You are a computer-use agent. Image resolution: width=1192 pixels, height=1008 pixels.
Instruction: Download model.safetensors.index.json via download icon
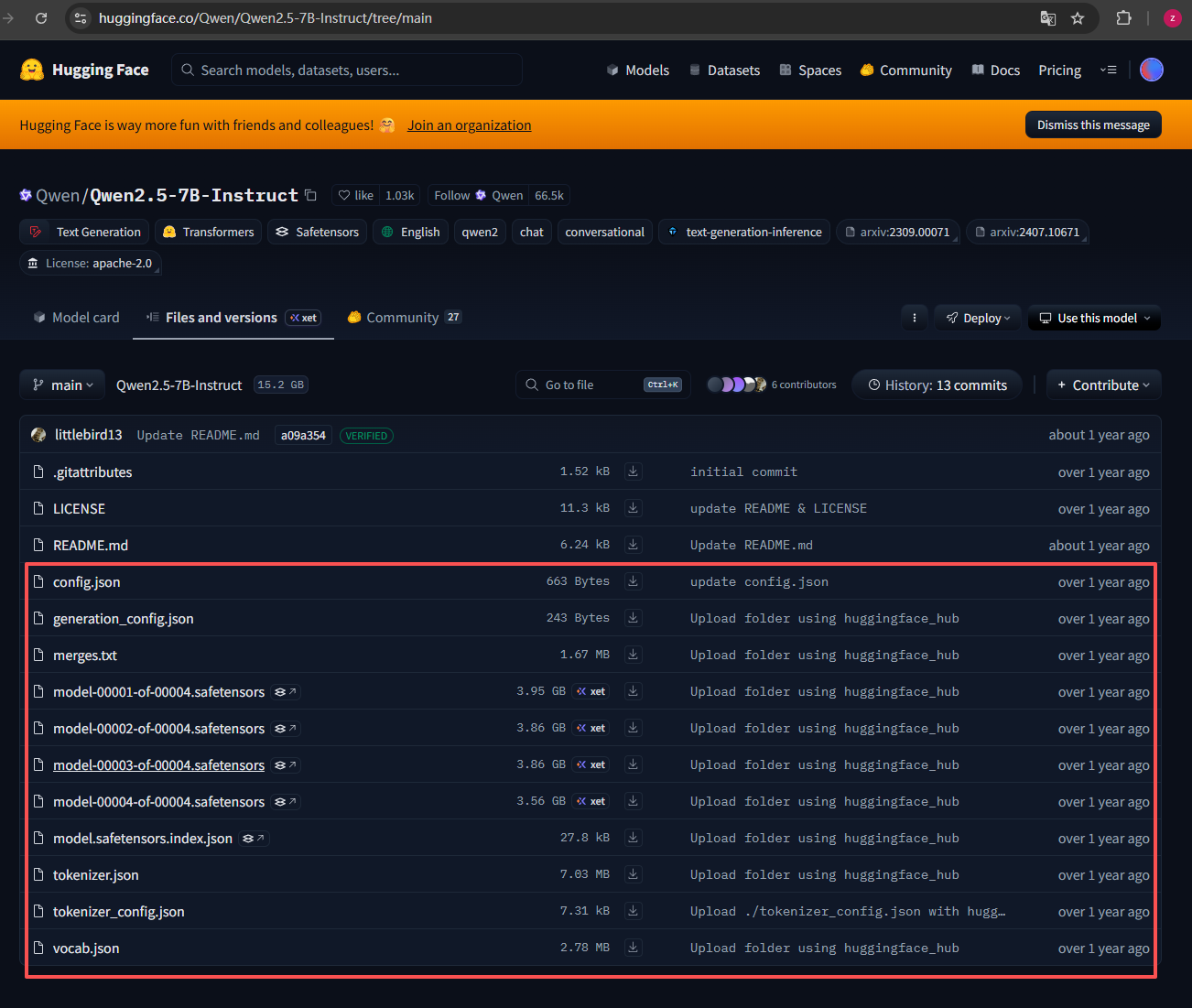(x=633, y=838)
